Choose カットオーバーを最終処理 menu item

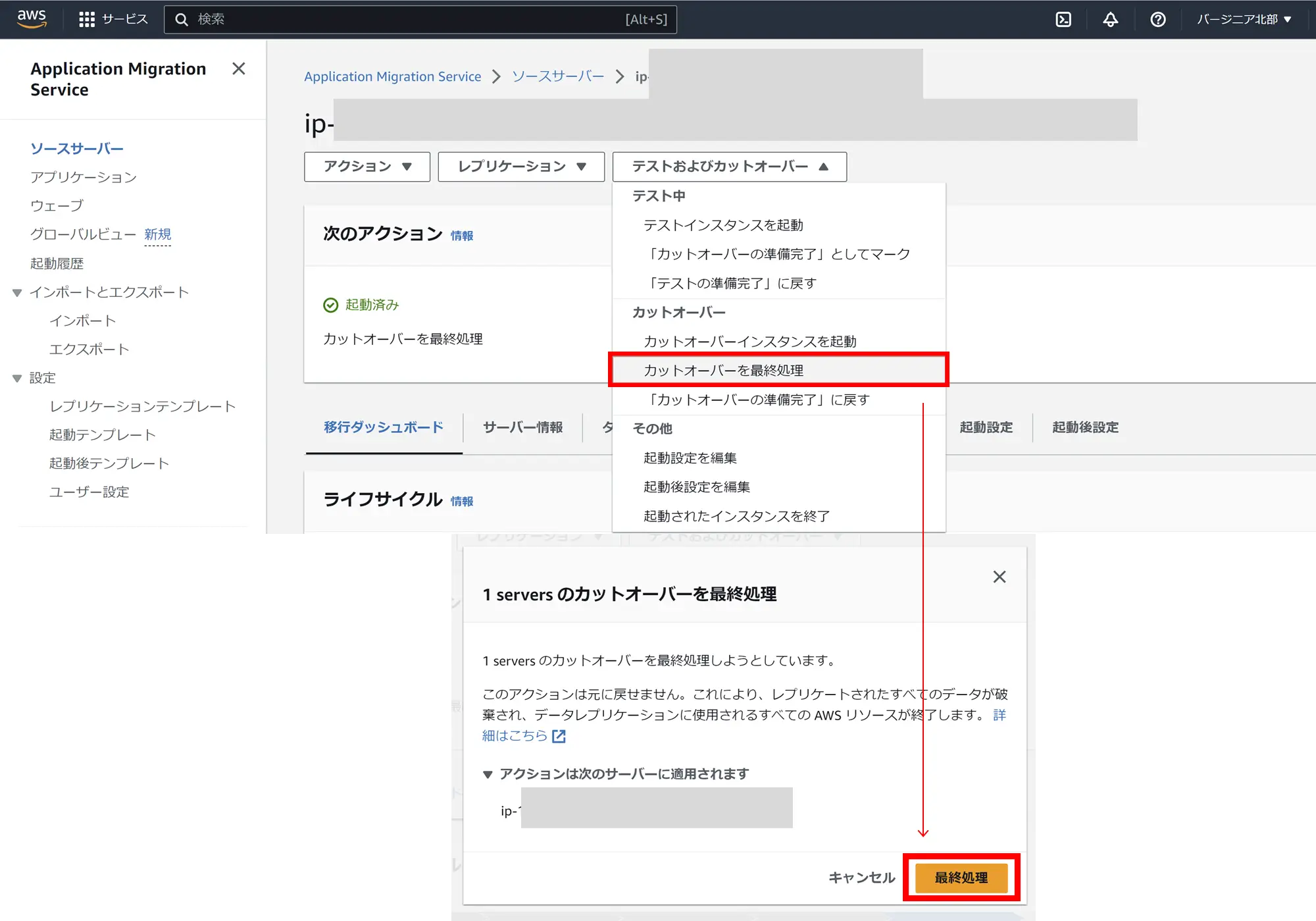click(x=778, y=370)
